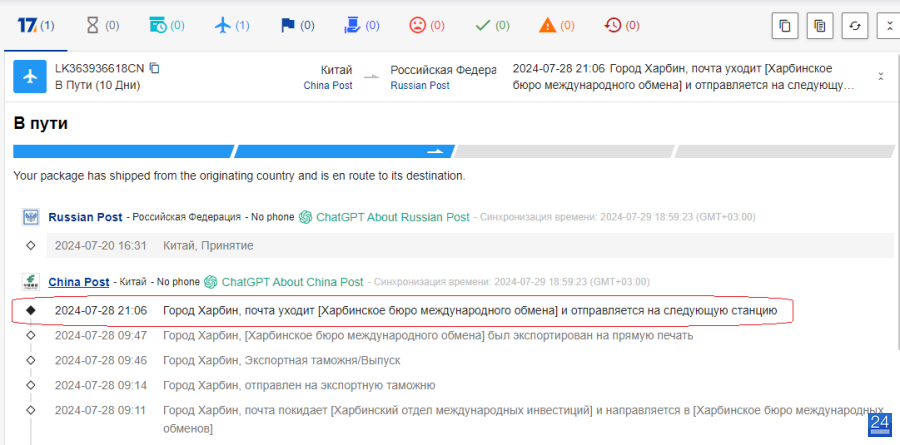
Task: Open the orange warning alert tab
Action: 557,26
